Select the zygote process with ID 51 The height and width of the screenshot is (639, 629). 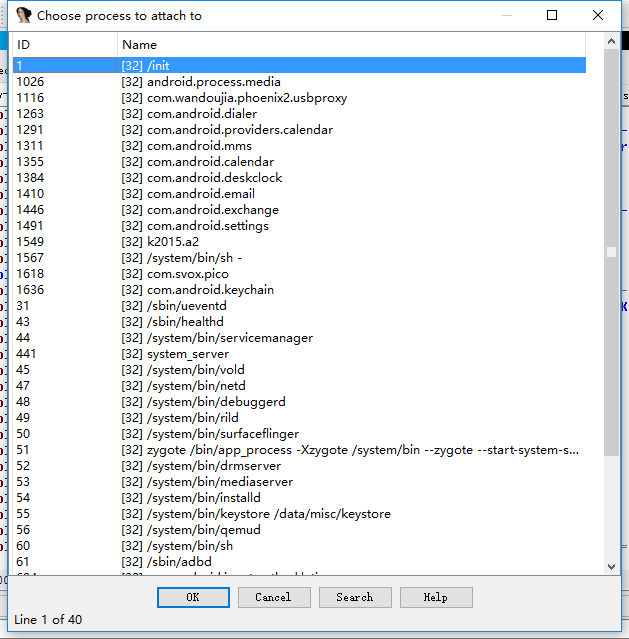300,450
